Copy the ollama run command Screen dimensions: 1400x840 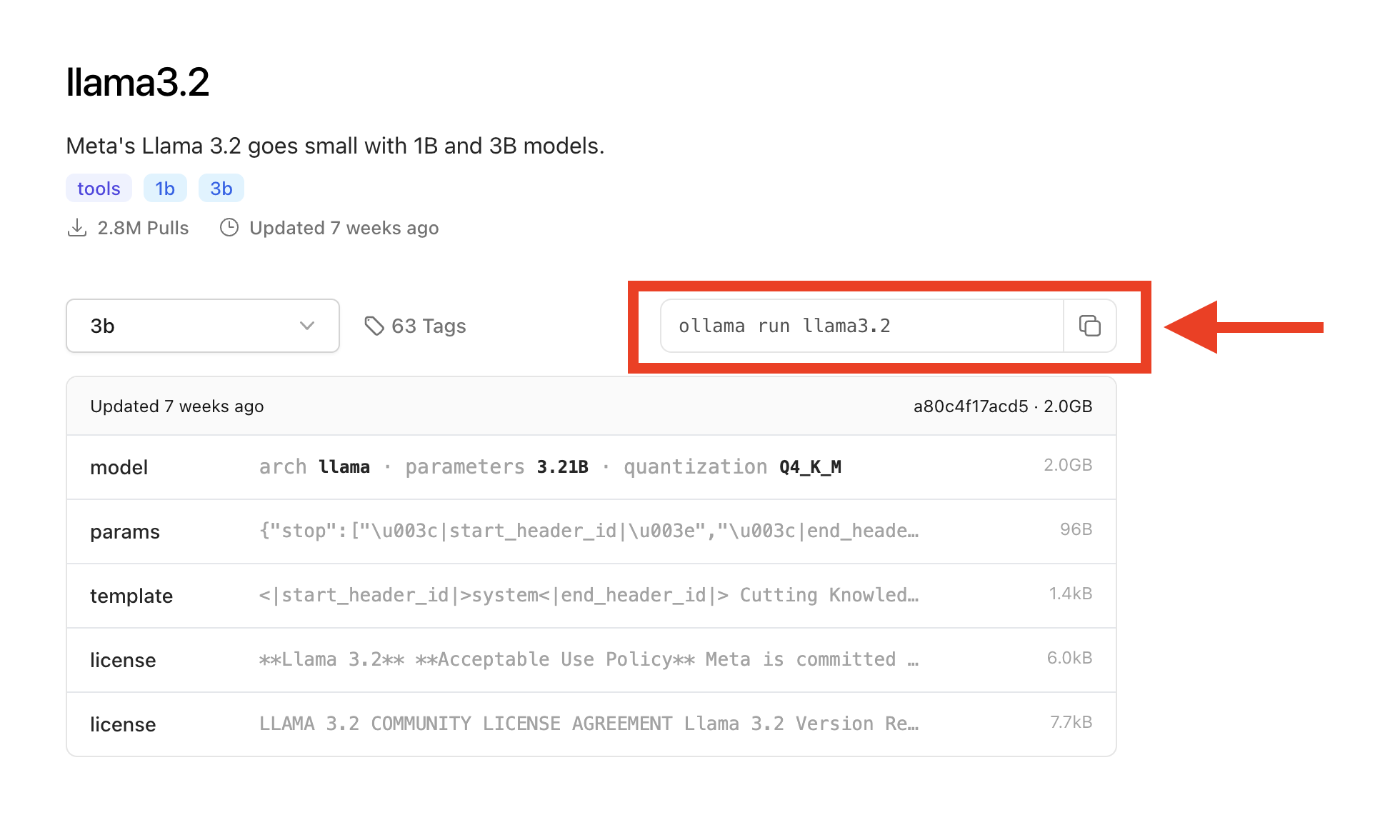tap(1089, 326)
